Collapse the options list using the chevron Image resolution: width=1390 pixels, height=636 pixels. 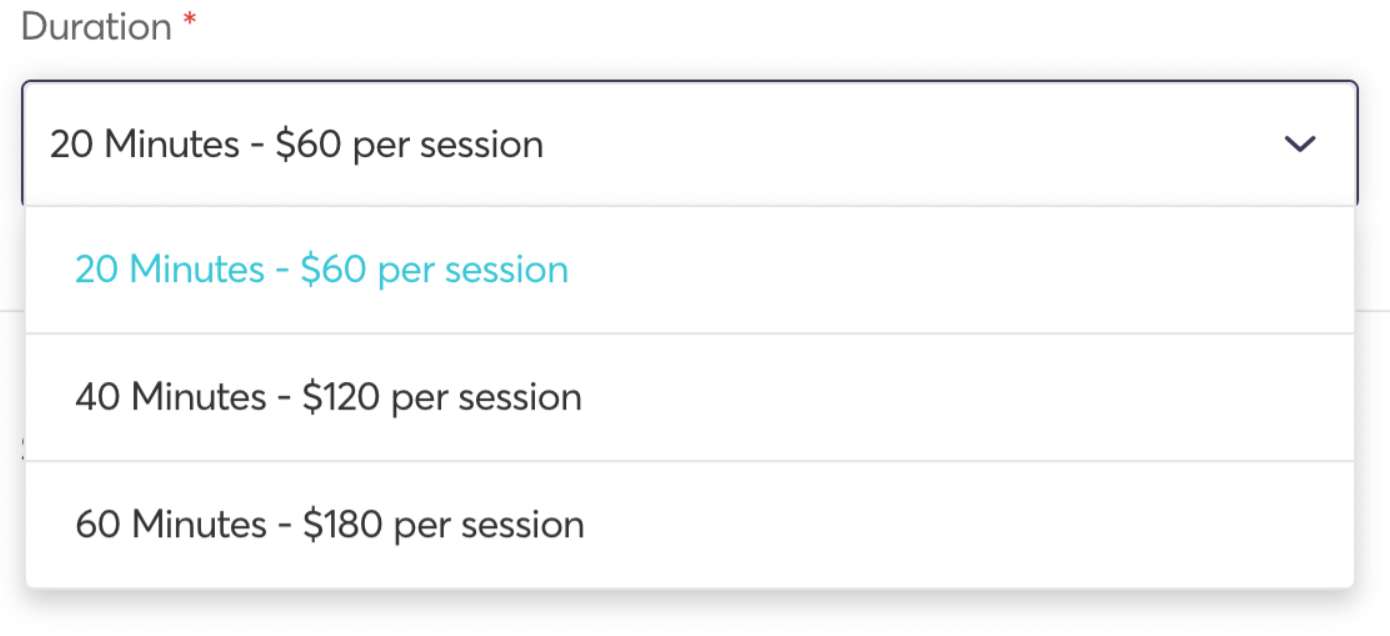[x=1300, y=144]
